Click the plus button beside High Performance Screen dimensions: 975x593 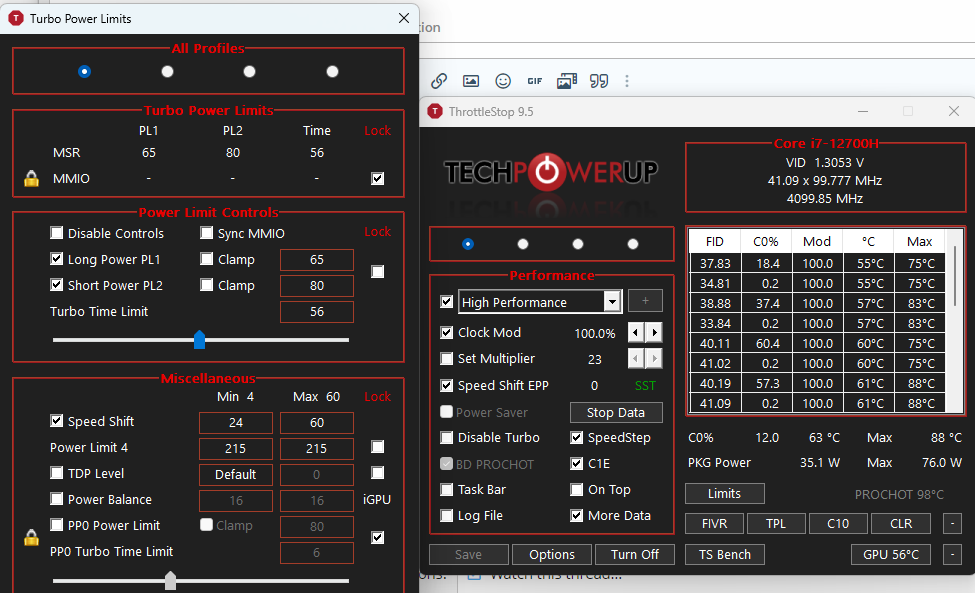[645, 301]
